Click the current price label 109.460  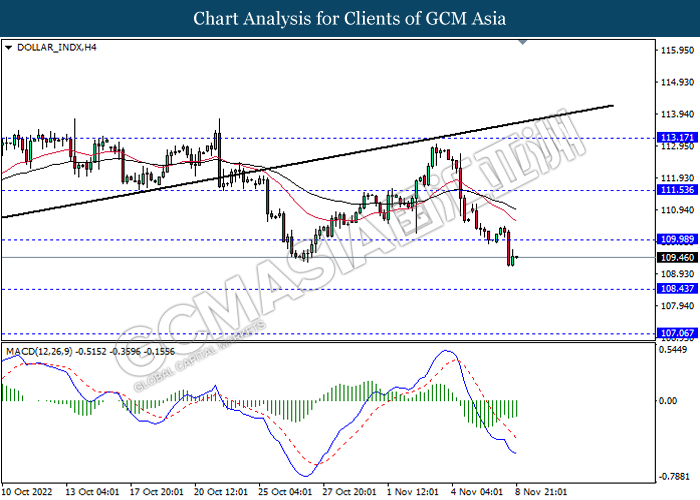(x=677, y=258)
